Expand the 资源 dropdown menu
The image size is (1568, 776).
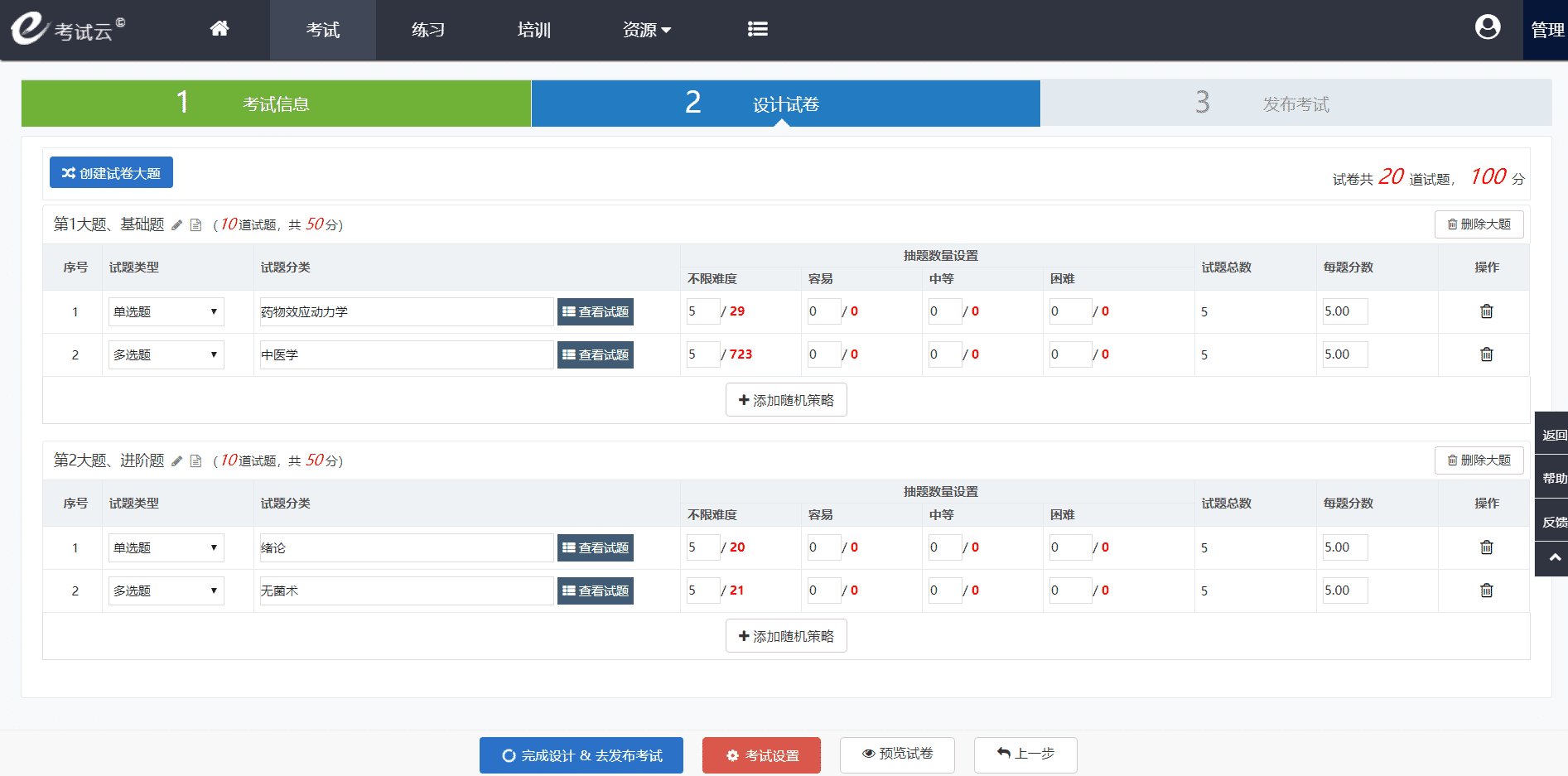point(646,30)
